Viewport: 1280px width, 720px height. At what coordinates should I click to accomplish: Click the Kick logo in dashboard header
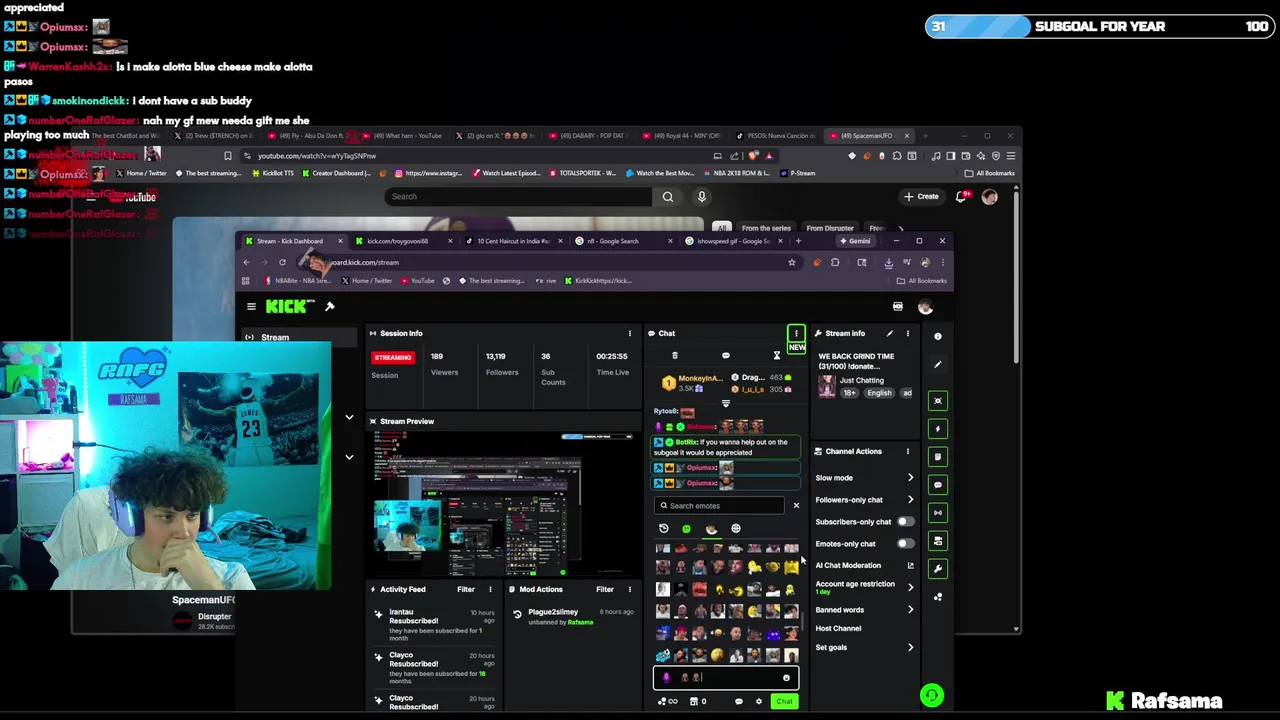[290, 307]
